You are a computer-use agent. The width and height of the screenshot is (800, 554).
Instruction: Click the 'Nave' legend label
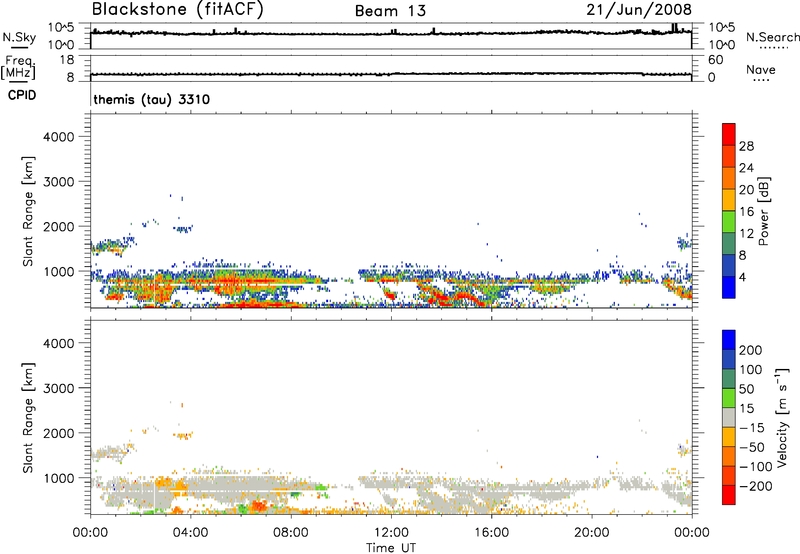(x=761, y=70)
